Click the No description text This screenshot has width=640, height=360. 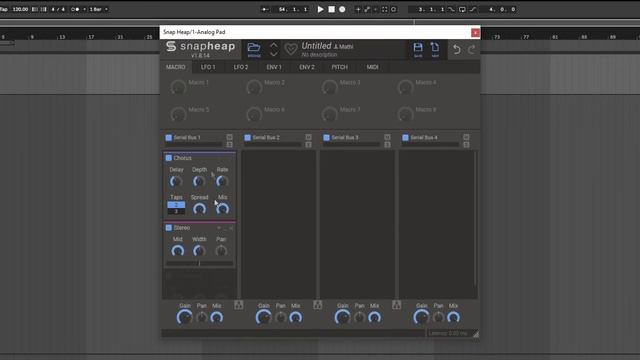(319, 55)
